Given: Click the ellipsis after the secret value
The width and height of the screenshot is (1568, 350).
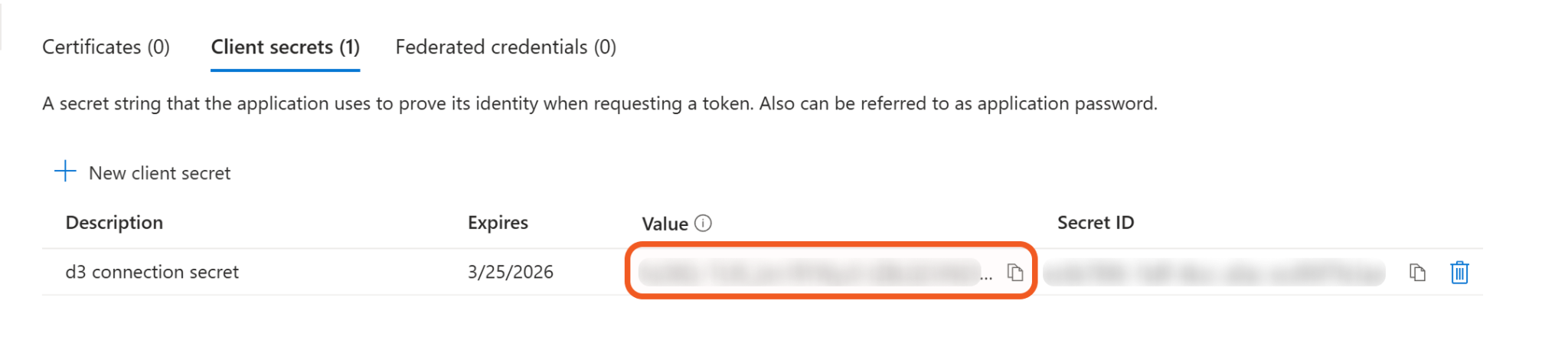Looking at the screenshot, I should pyautogui.click(x=986, y=276).
